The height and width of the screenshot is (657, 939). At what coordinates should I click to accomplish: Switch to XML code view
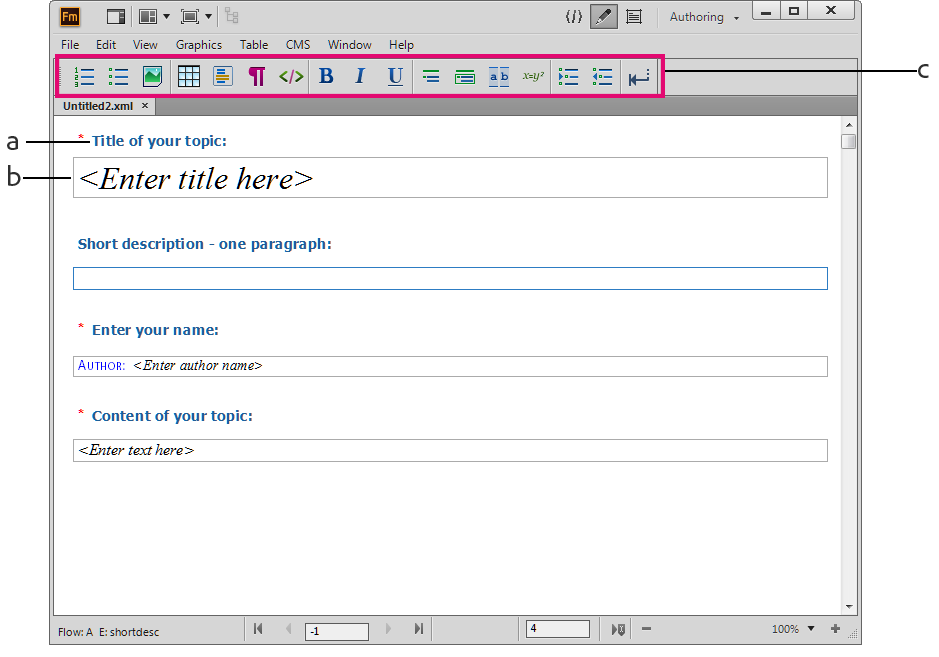click(573, 16)
